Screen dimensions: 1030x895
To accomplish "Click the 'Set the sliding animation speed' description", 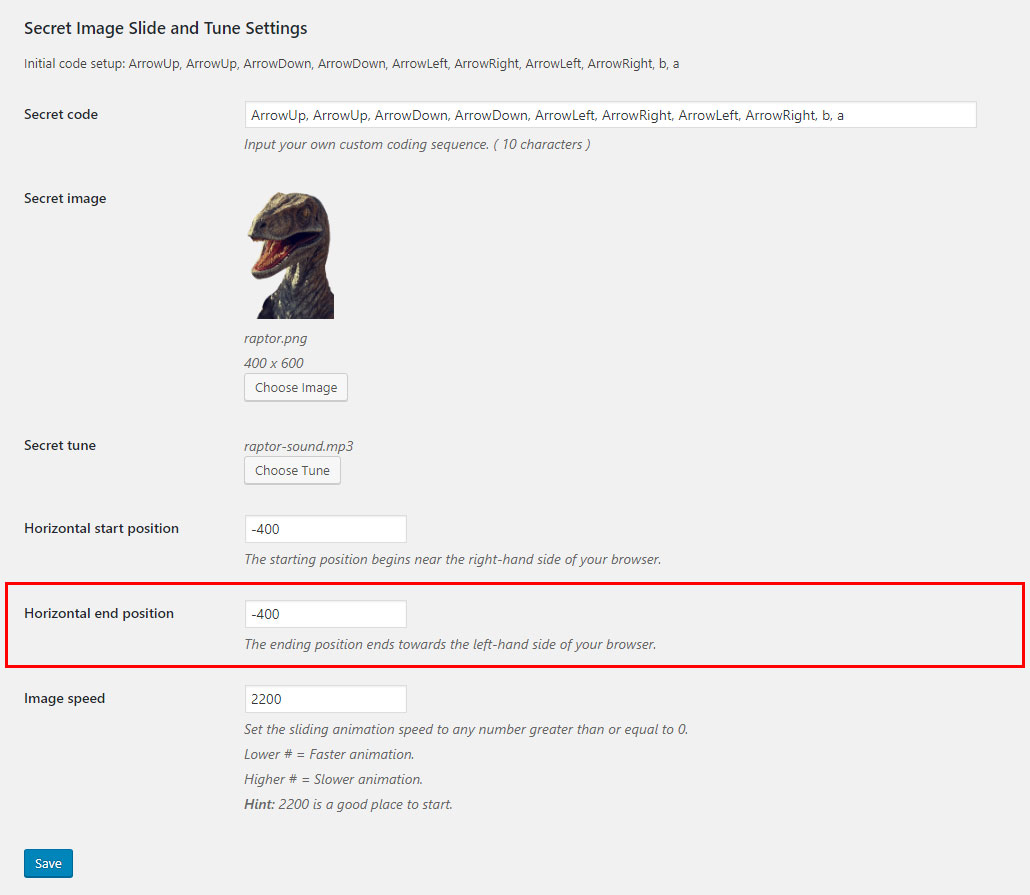I will coord(466,729).
